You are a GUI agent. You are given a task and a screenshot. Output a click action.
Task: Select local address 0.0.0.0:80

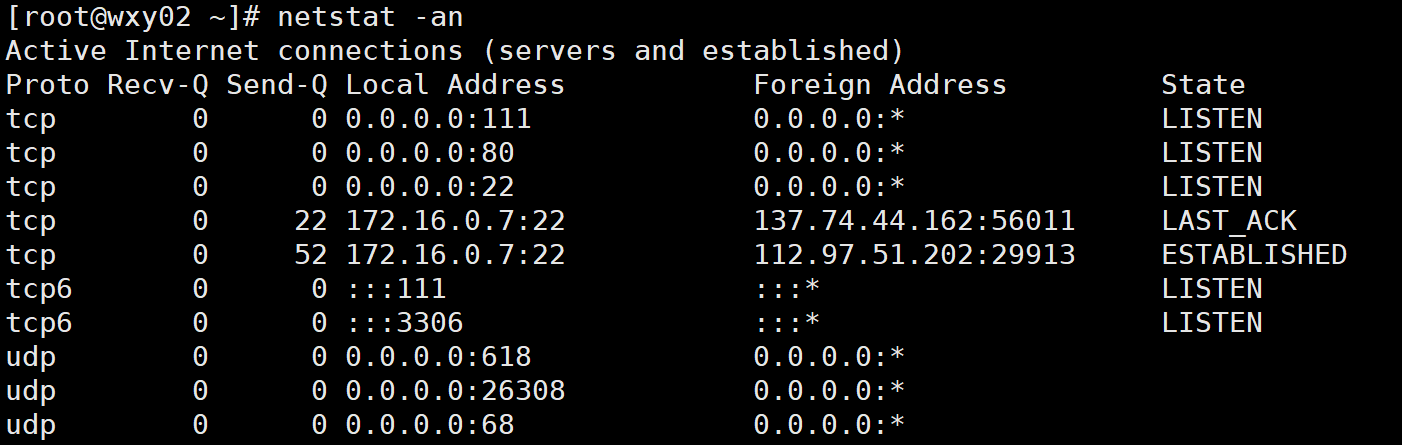[x=430, y=153]
